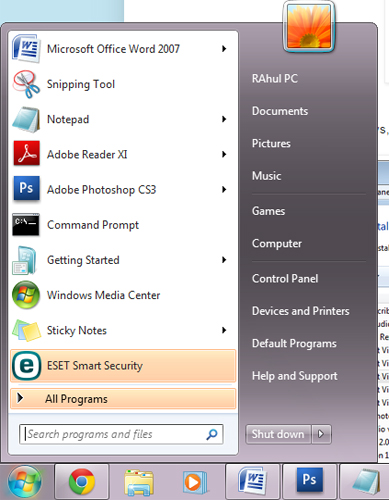
Task: Launch Windows Media Center icon
Action: 26,295
